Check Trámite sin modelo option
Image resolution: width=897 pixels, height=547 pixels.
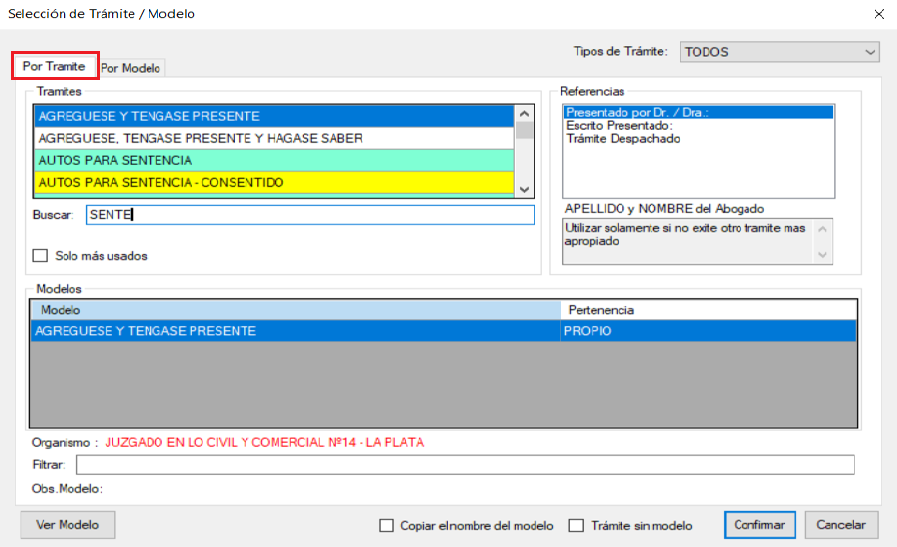576,525
